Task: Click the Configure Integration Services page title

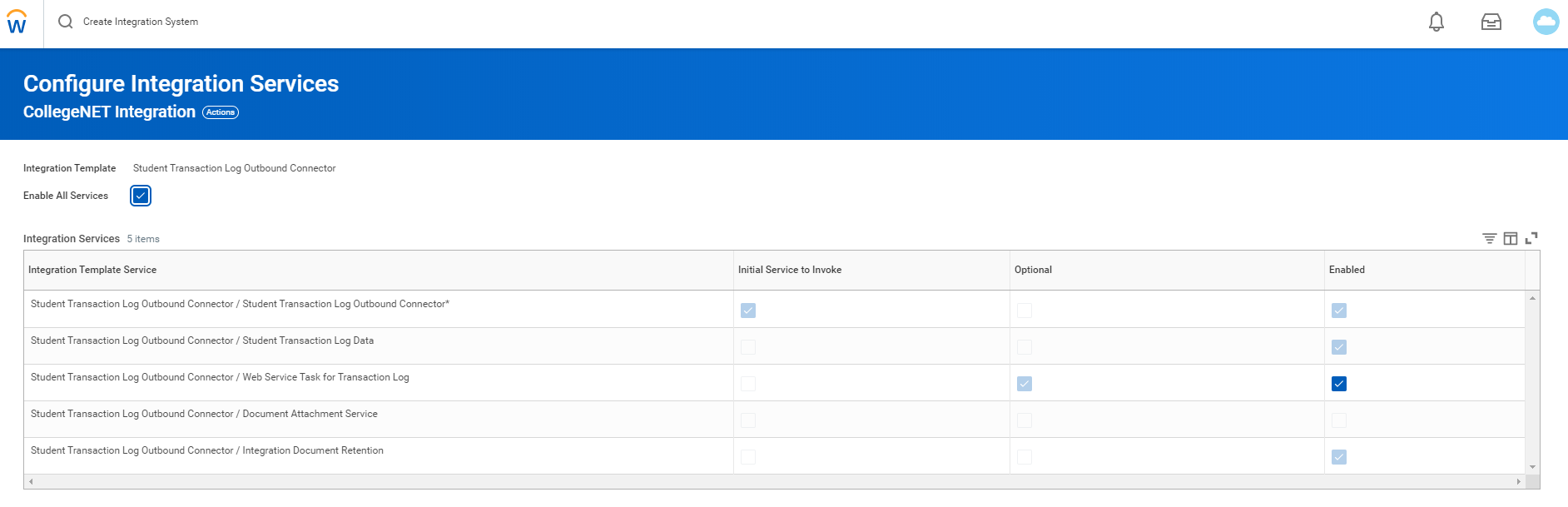Action: [x=181, y=83]
